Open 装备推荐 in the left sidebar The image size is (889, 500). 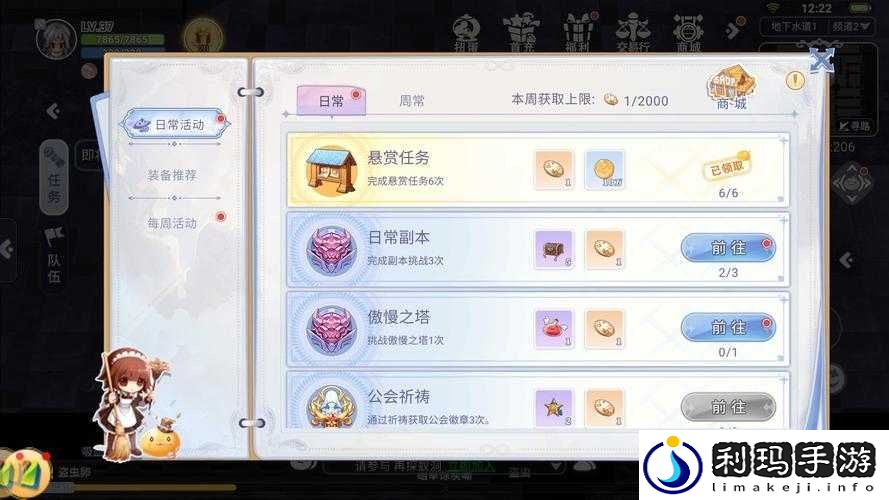(172, 175)
